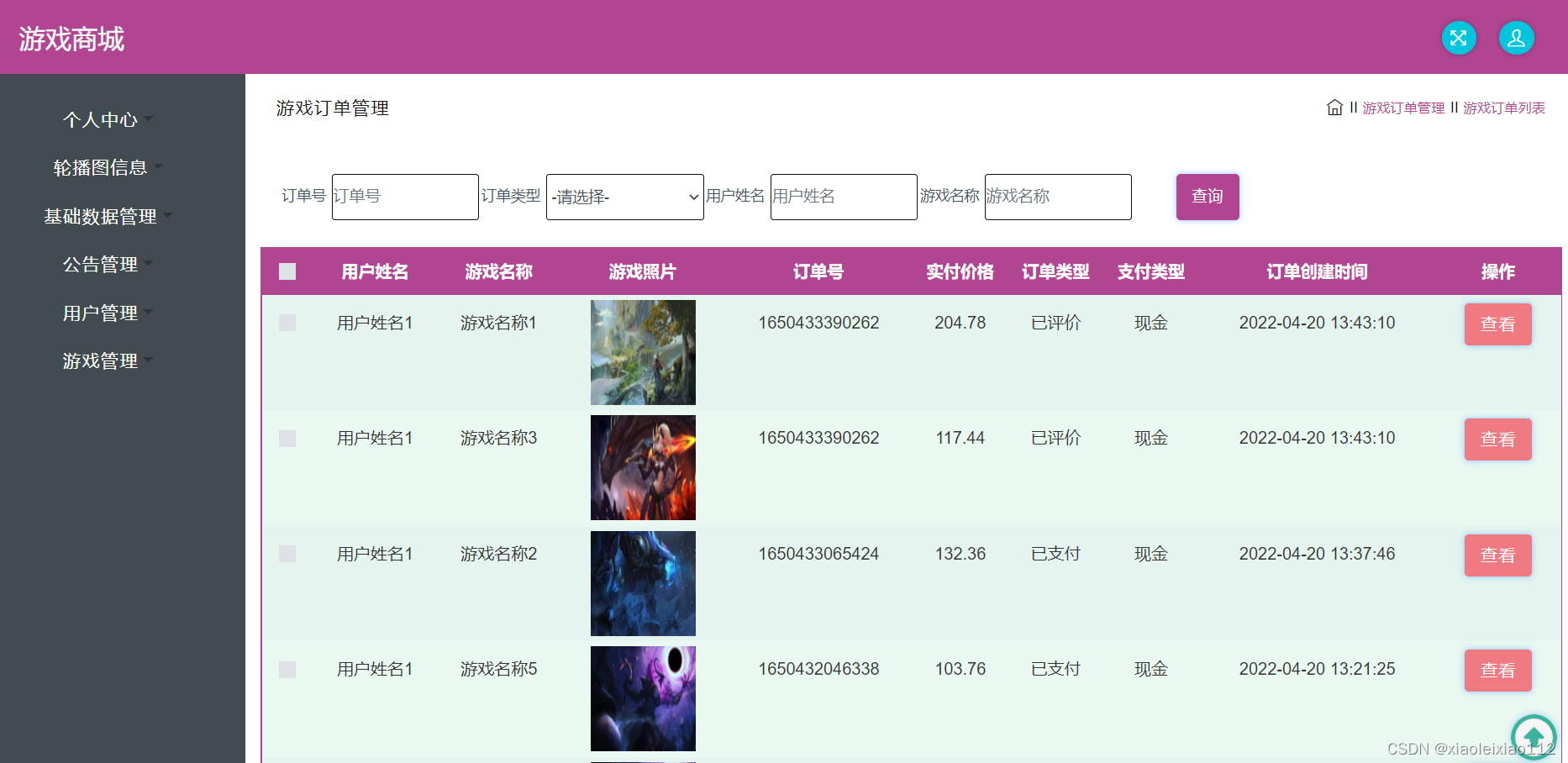Click order number 1650432046338
1568x763 pixels.
(818, 669)
